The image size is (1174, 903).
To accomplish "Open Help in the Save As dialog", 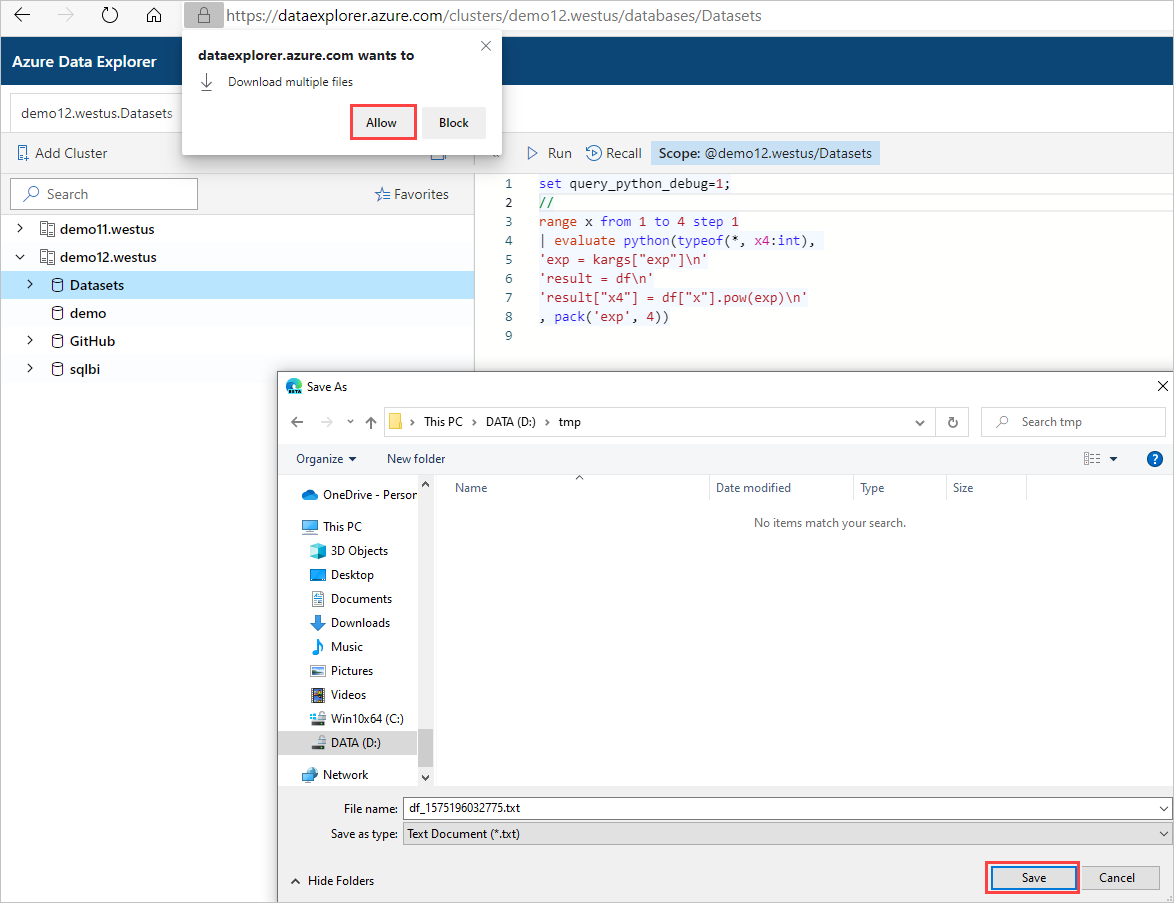I will pyautogui.click(x=1155, y=458).
